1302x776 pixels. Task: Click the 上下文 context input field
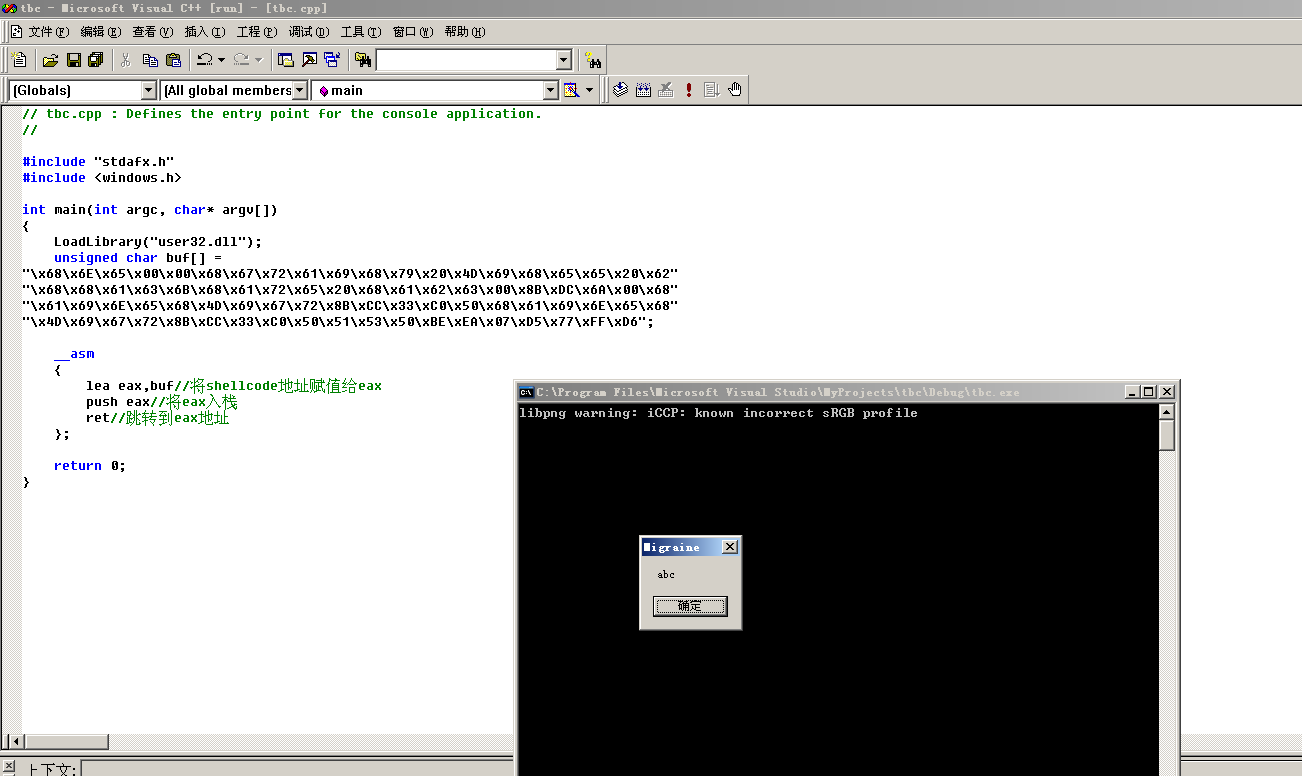click(298, 769)
